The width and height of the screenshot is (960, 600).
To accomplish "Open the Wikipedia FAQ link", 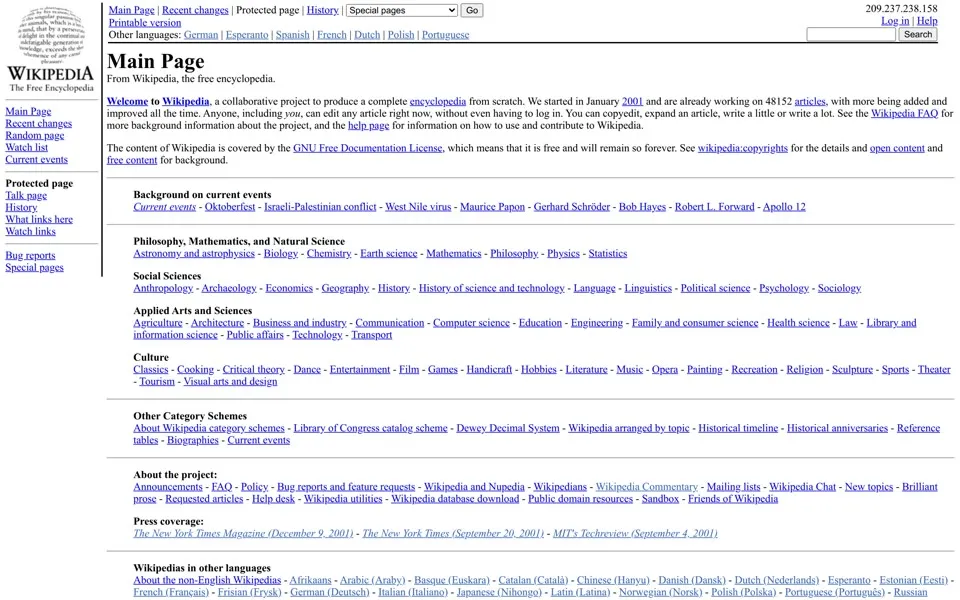I will click(x=904, y=113).
